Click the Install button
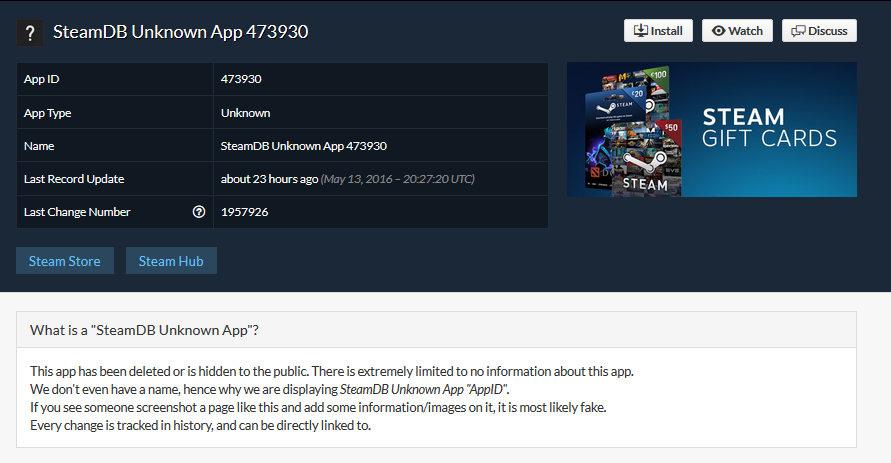The width and height of the screenshot is (891, 463). (658, 31)
